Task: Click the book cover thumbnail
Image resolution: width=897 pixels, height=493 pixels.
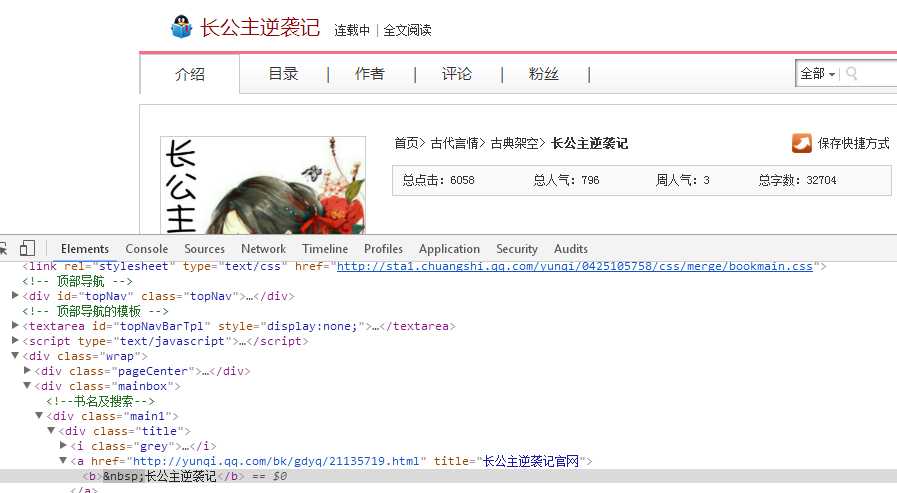Action: [x=263, y=185]
